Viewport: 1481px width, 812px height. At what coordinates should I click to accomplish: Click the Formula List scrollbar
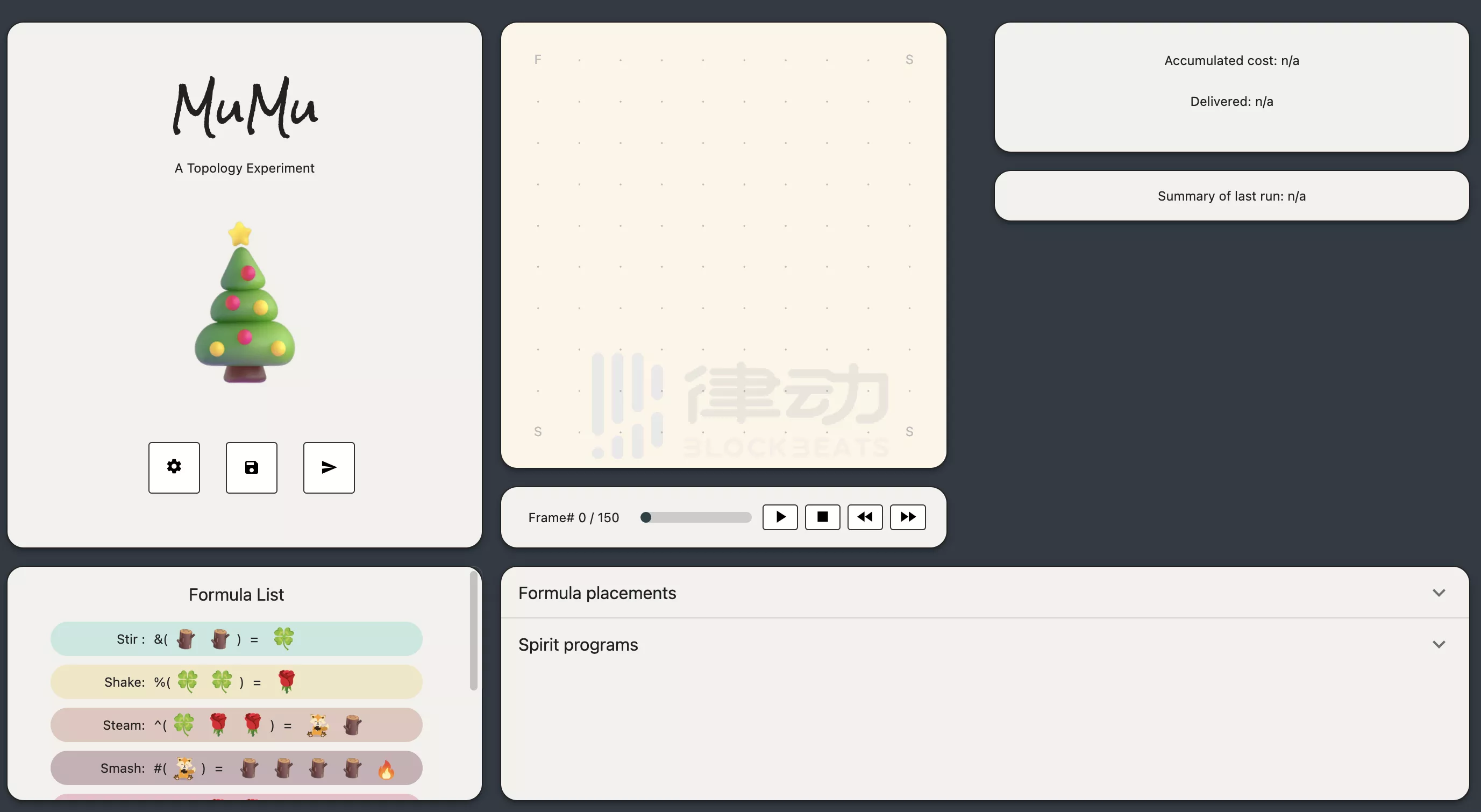(473, 630)
